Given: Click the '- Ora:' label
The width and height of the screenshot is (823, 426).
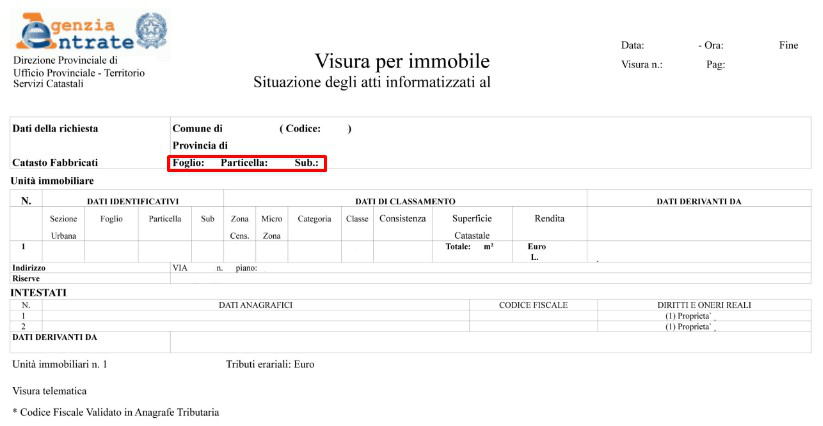Looking at the screenshot, I should (x=711, y=45).
